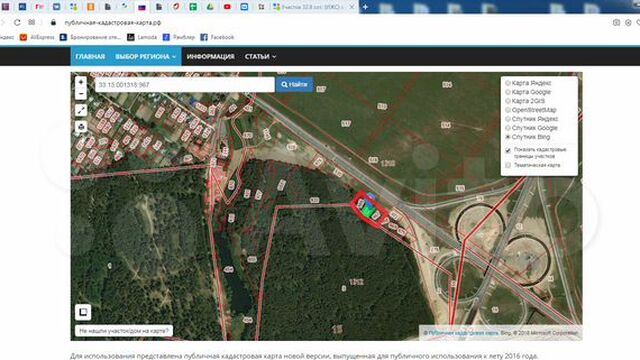Open the square layers button bottom-left of map
Screen dimensions: 640x360
tap(83, 312)
